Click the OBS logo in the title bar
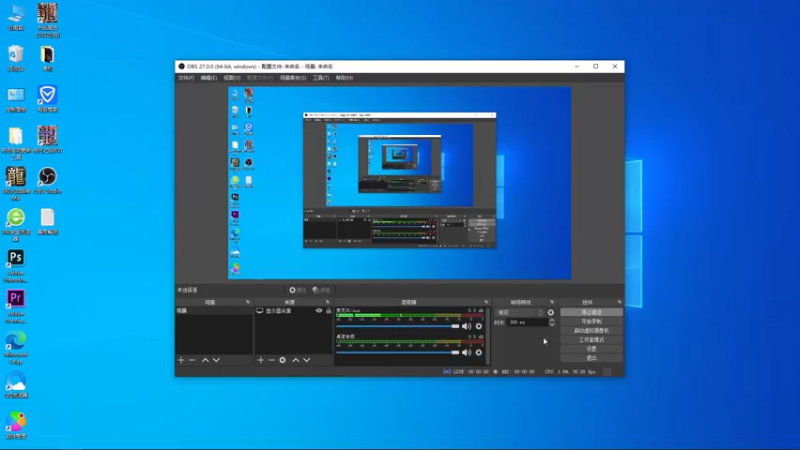Image resolution: width=800 pixels, height=450 pixels. click(181, 66)
